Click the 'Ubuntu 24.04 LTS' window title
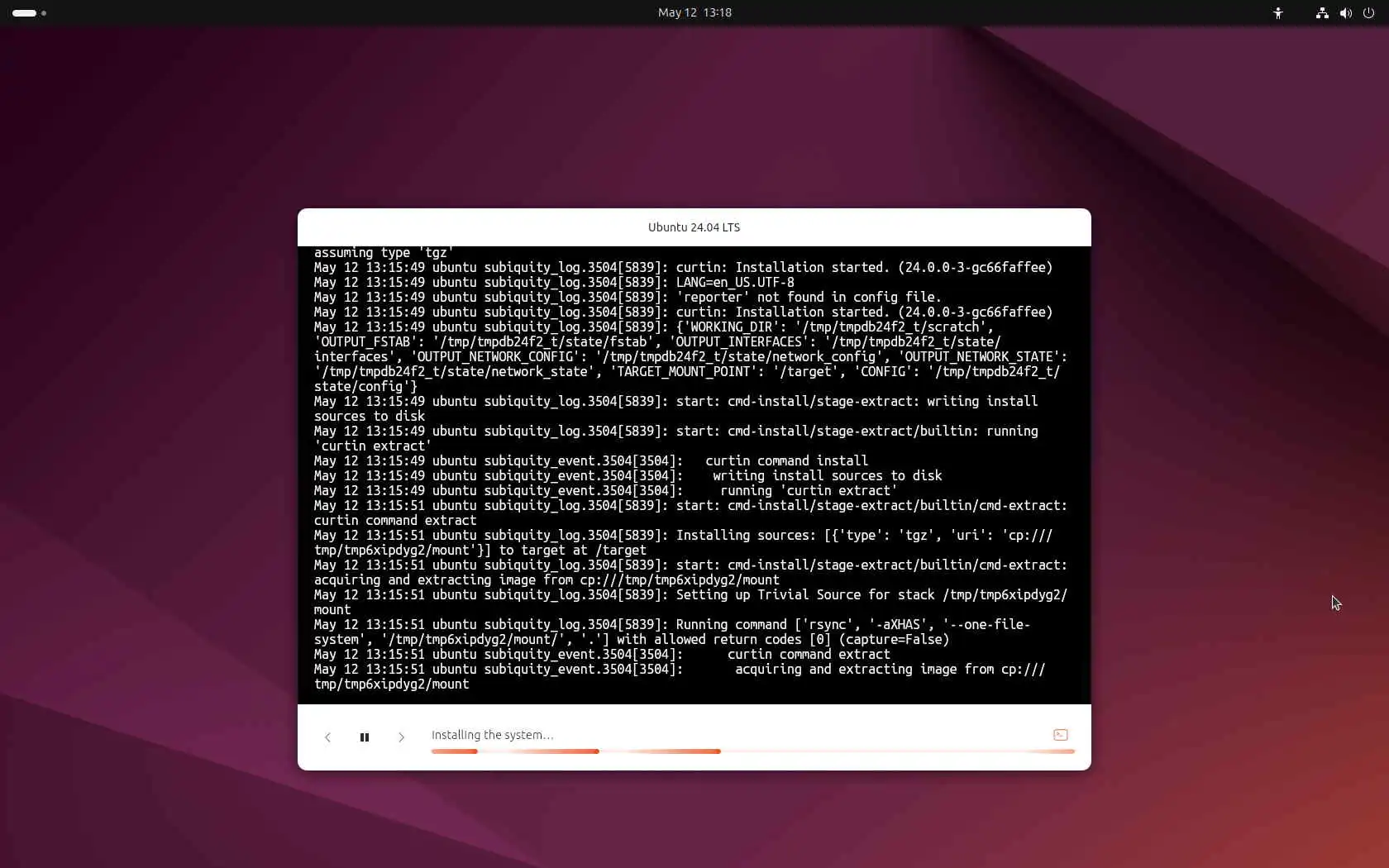Image resolution: width=1389 pixels, height=868 pixels. coord(694,227)
